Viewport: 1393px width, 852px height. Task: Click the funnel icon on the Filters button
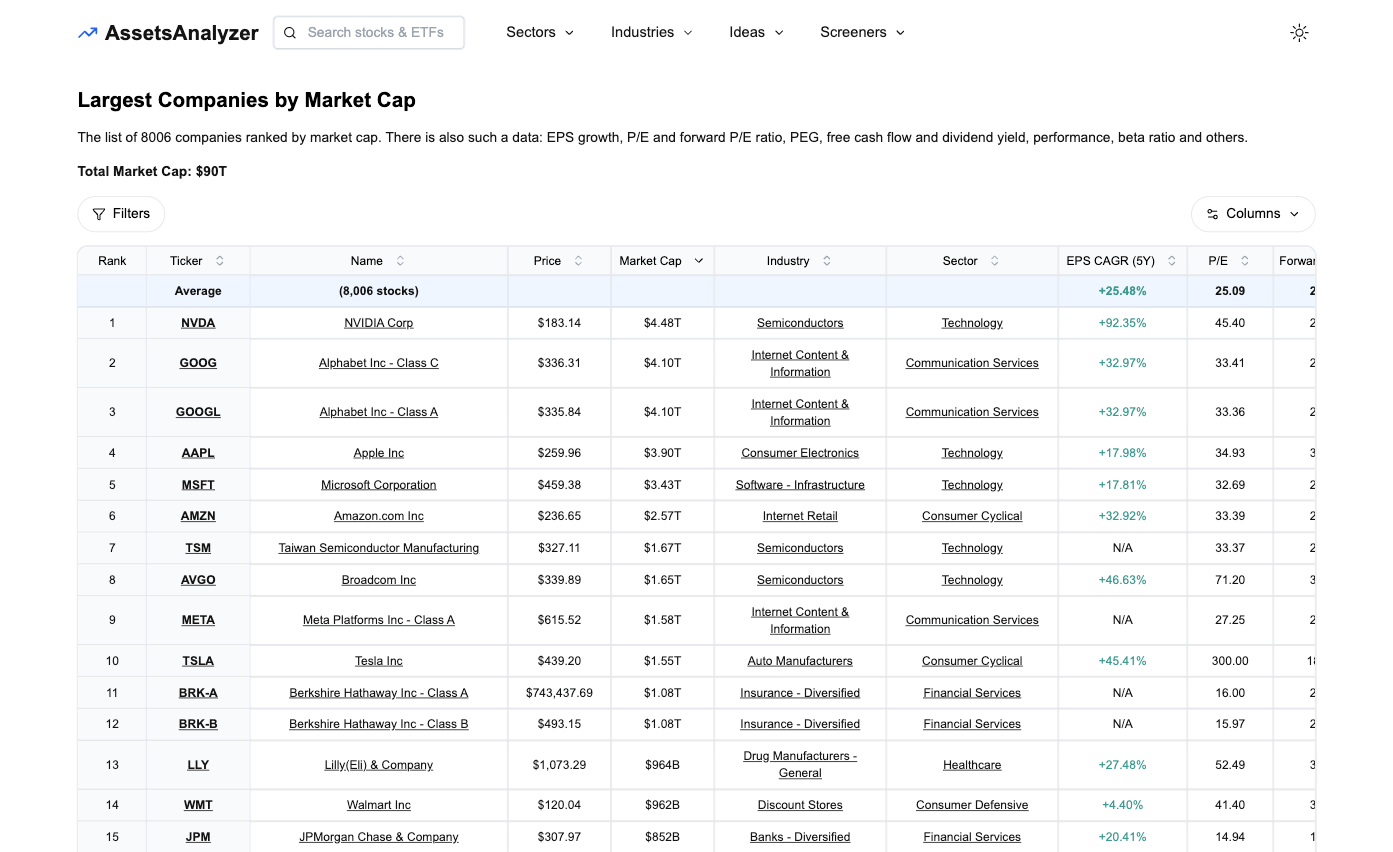[x=98, y=213]
